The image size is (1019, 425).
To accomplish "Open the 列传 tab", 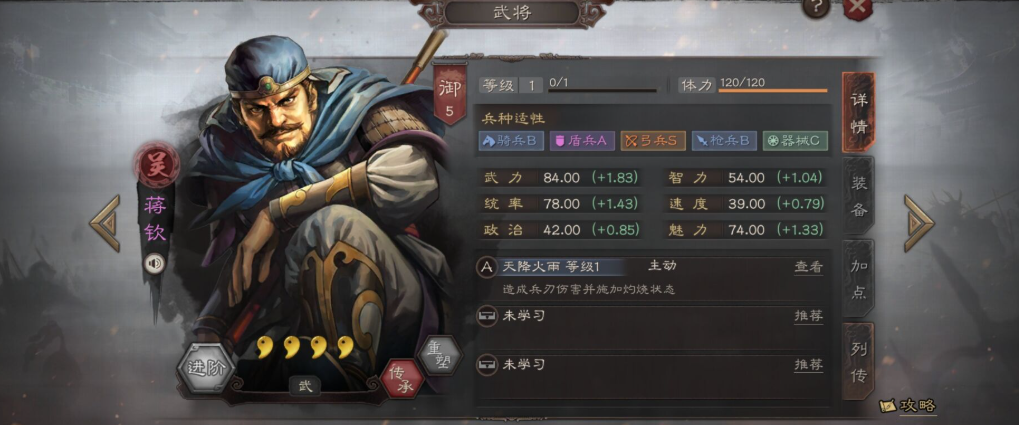I will pyautogui.click(x=859, y=361).
